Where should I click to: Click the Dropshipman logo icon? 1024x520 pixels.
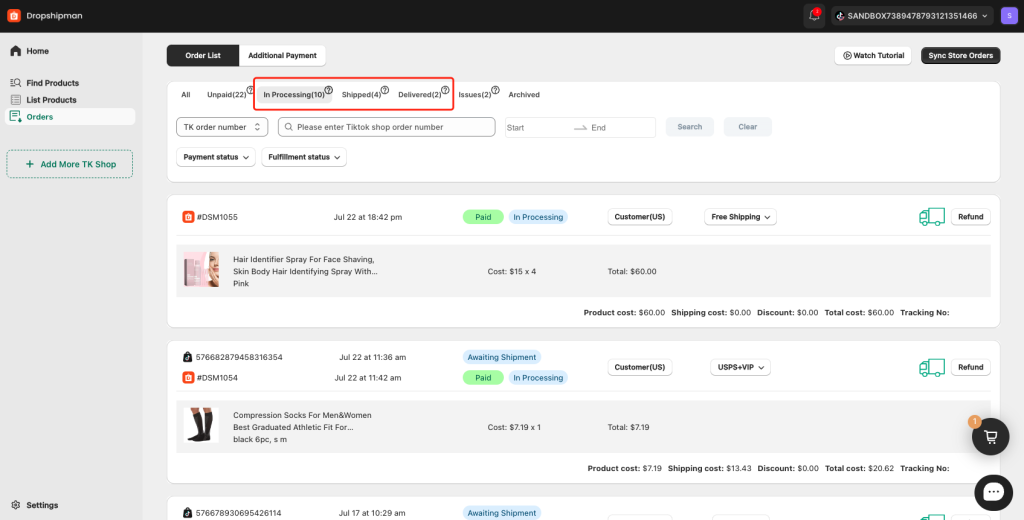pos(14,16)
